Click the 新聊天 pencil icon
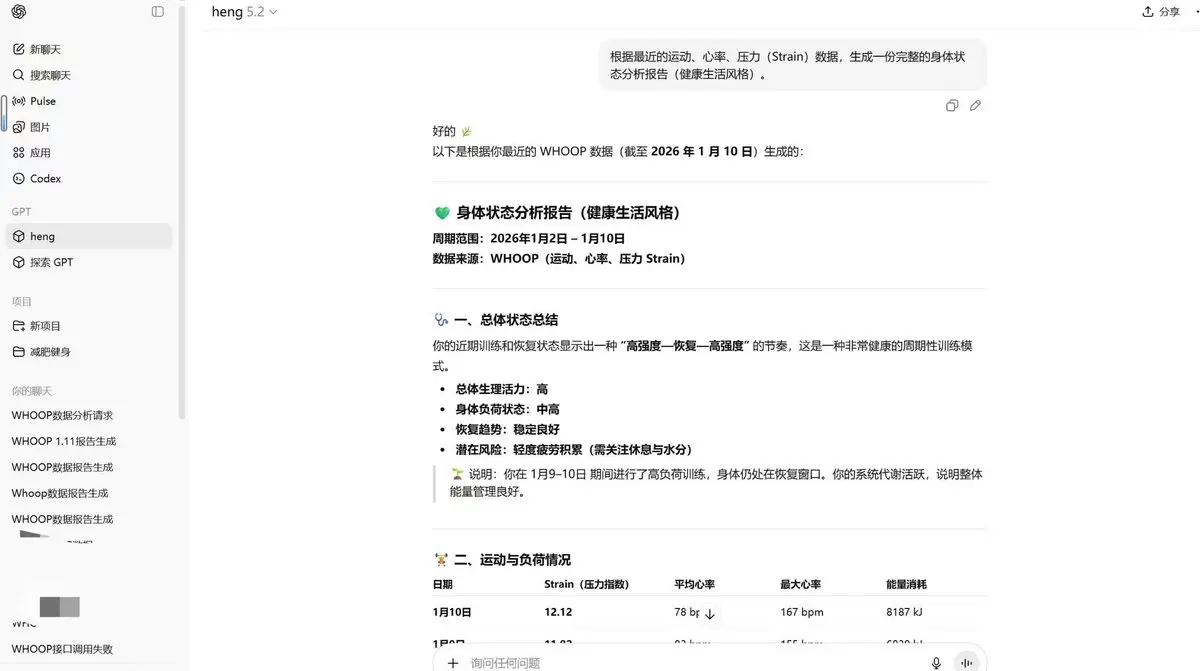This screenshot has height=671, width=1200. tap(18, 49)
